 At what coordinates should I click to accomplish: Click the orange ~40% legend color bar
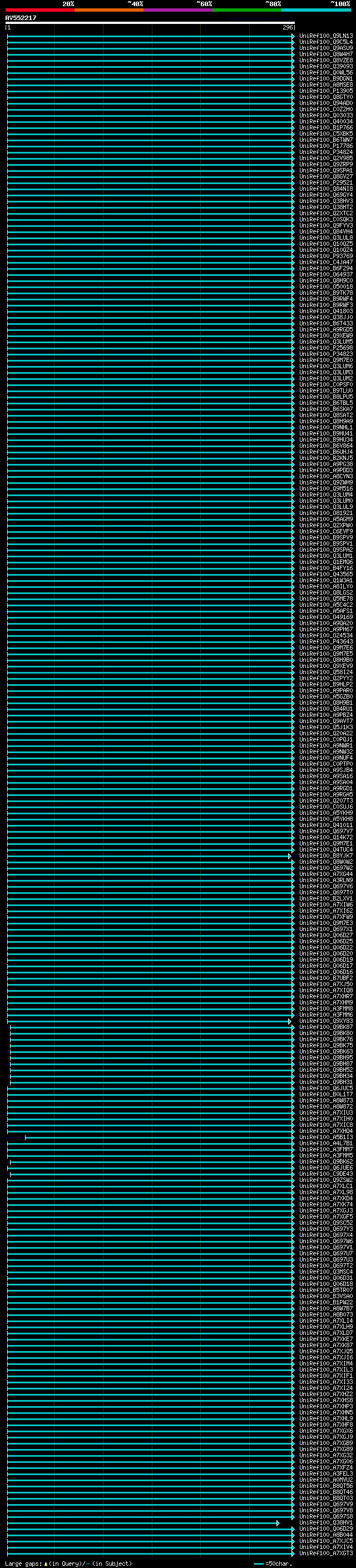(109, 10)
